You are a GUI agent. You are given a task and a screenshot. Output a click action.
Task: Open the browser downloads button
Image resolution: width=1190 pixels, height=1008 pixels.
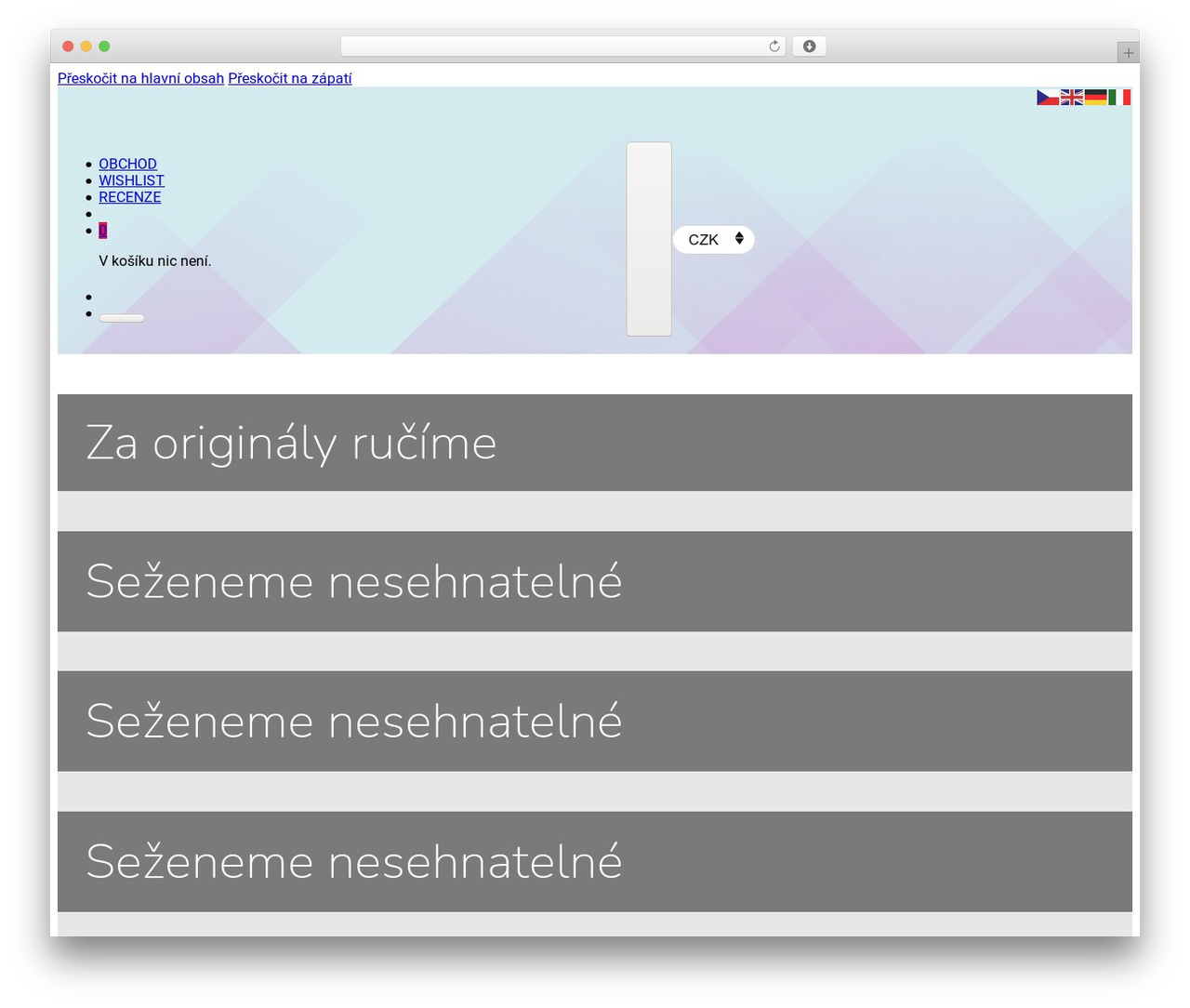(809, 46)
